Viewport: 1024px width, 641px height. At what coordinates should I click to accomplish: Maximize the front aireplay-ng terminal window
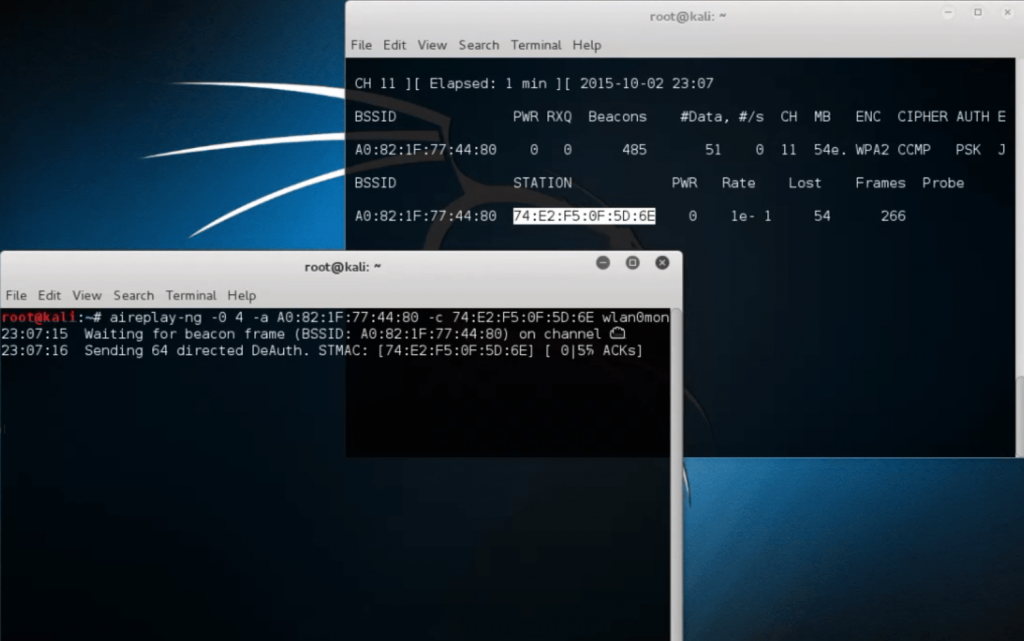(632, 263)
